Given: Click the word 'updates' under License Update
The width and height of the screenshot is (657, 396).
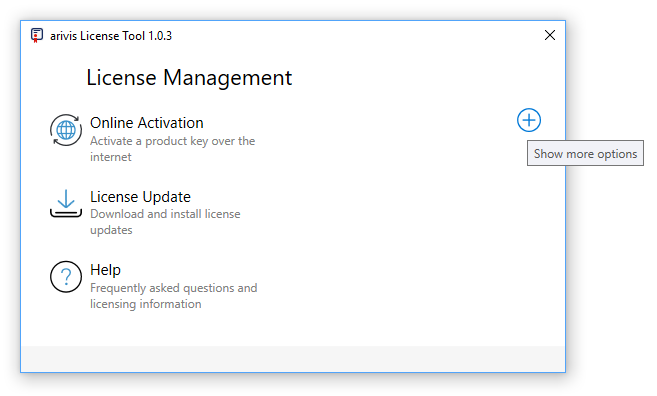Looking at the screenshot, I should [x=111, y=230].
